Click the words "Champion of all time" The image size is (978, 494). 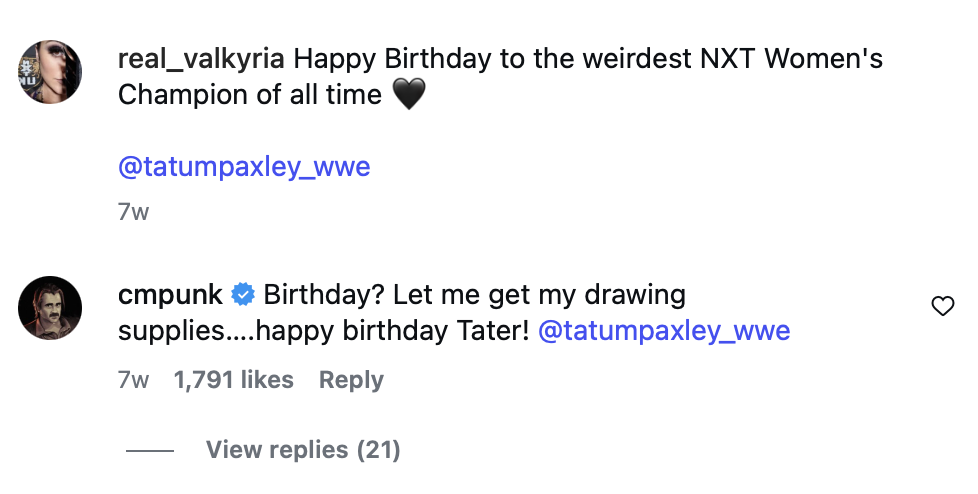pyautogui.click(x=250, y=95)
